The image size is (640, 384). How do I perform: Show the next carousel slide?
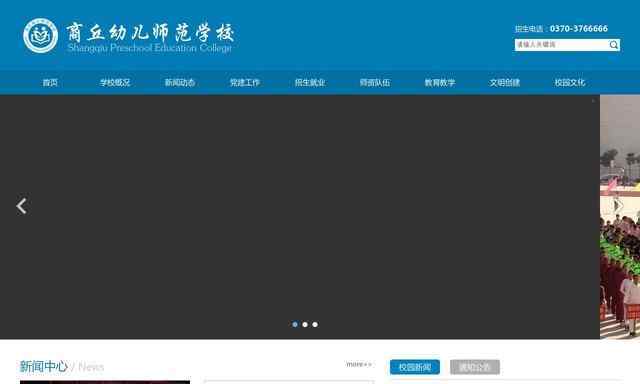tap(618, 205)
